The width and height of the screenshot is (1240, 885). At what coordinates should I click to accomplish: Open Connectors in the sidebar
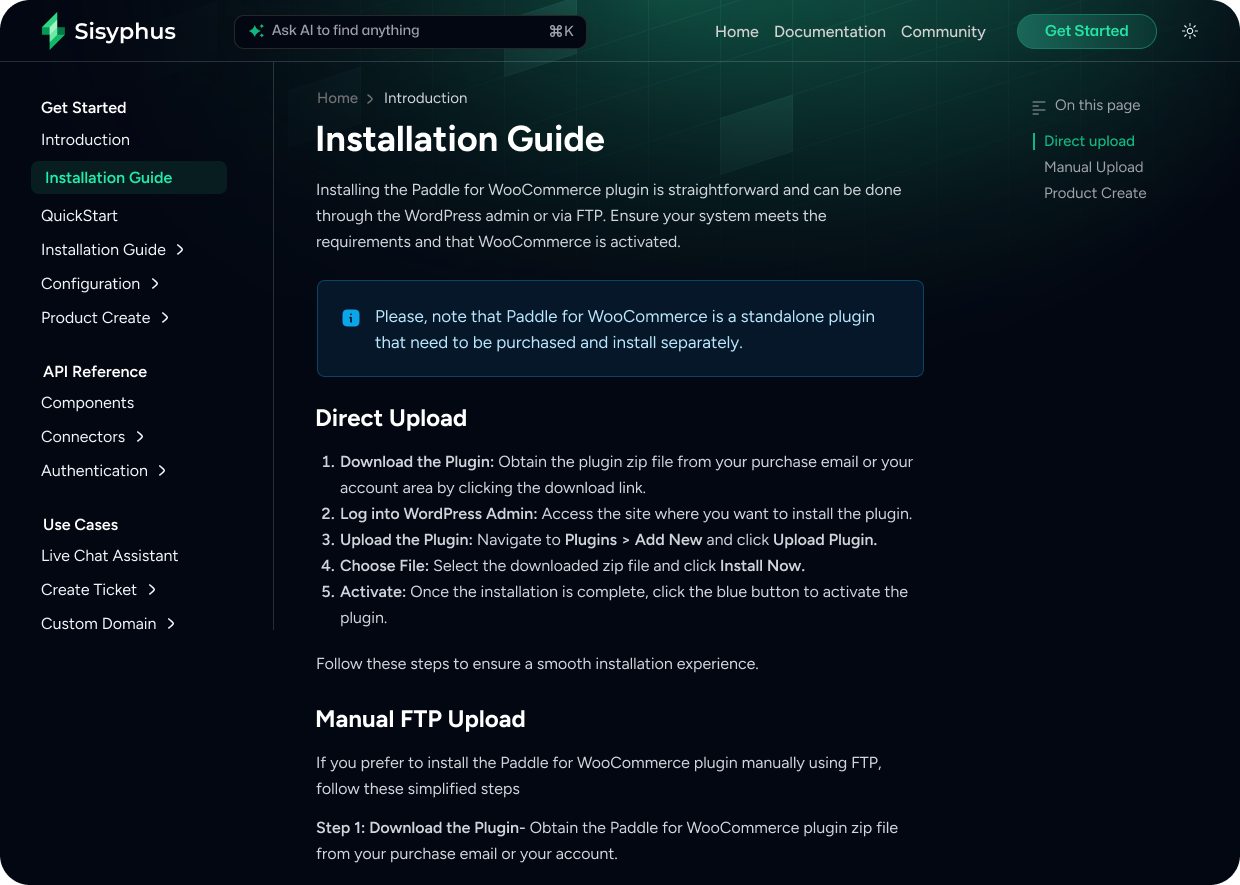(83, 437)
